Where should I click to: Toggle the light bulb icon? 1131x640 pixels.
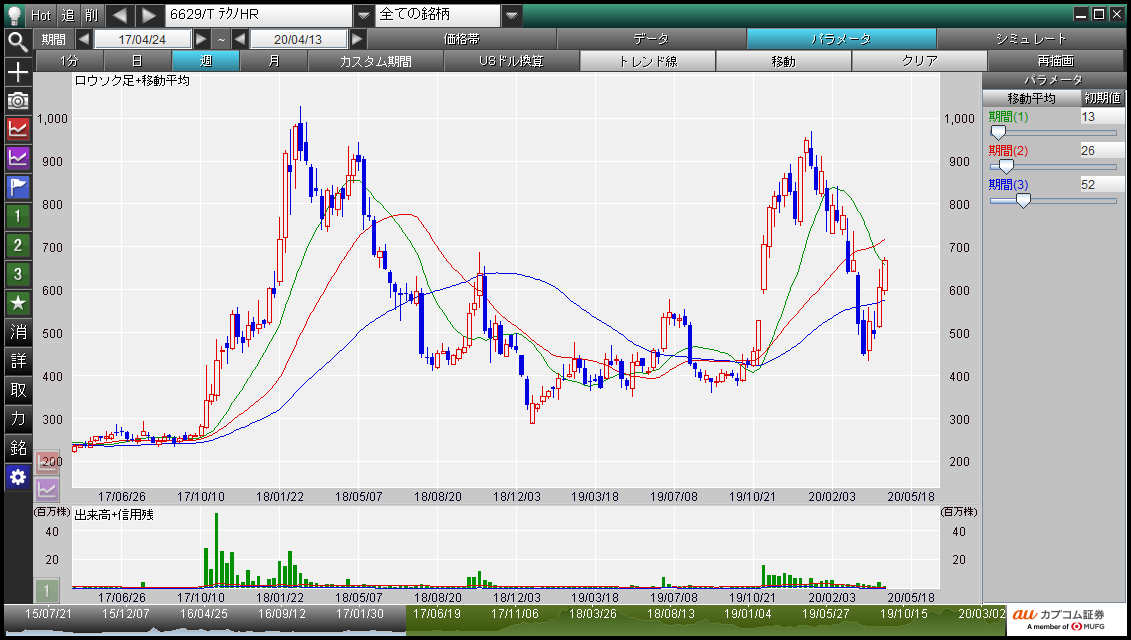click(x=14, y=15)
